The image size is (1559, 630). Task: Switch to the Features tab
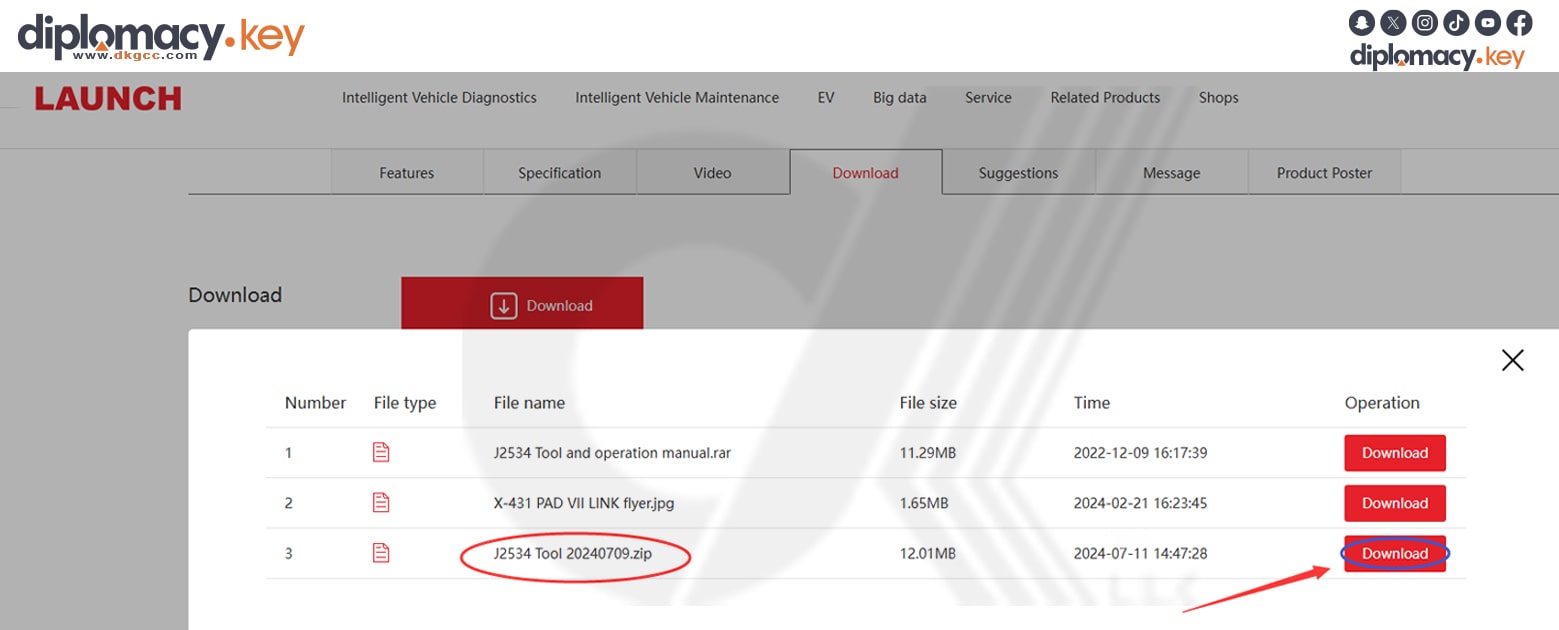pyautogui.click(x=406, y=172)
